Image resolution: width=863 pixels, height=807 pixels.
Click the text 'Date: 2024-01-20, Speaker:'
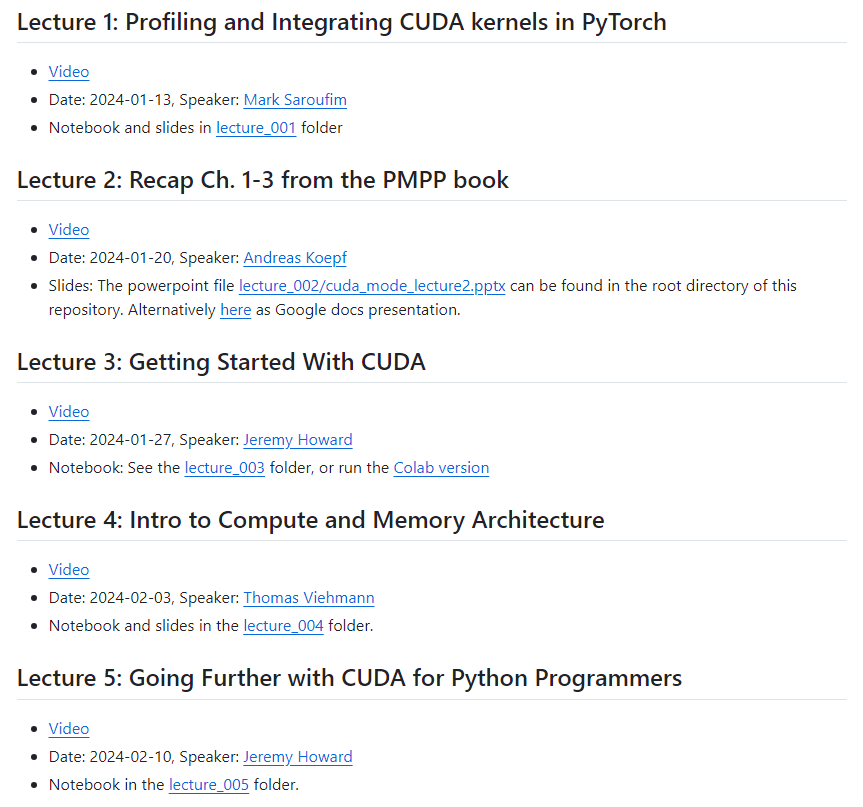pos(144,258)
